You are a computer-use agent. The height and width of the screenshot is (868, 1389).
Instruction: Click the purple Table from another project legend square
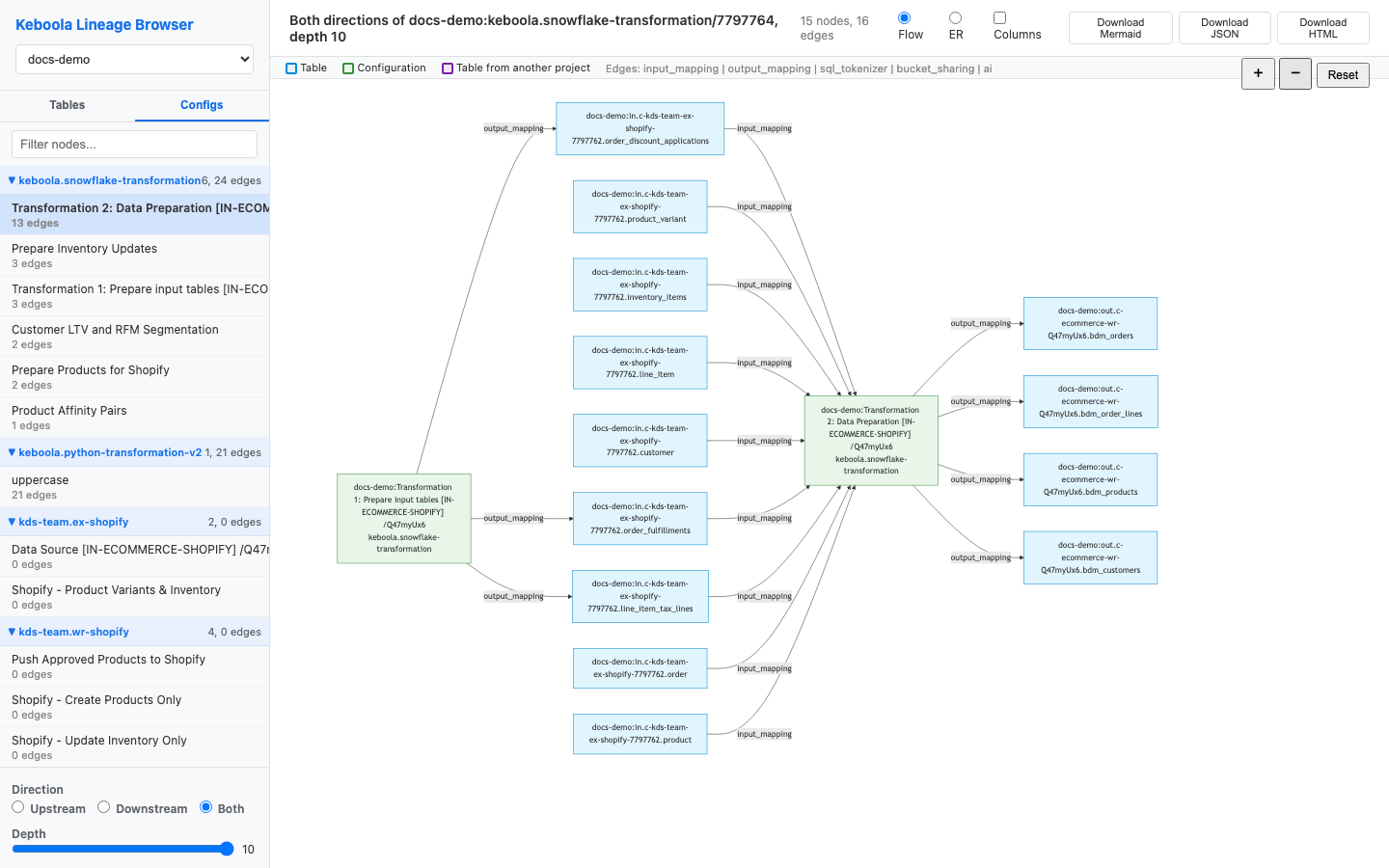[448, 68]
